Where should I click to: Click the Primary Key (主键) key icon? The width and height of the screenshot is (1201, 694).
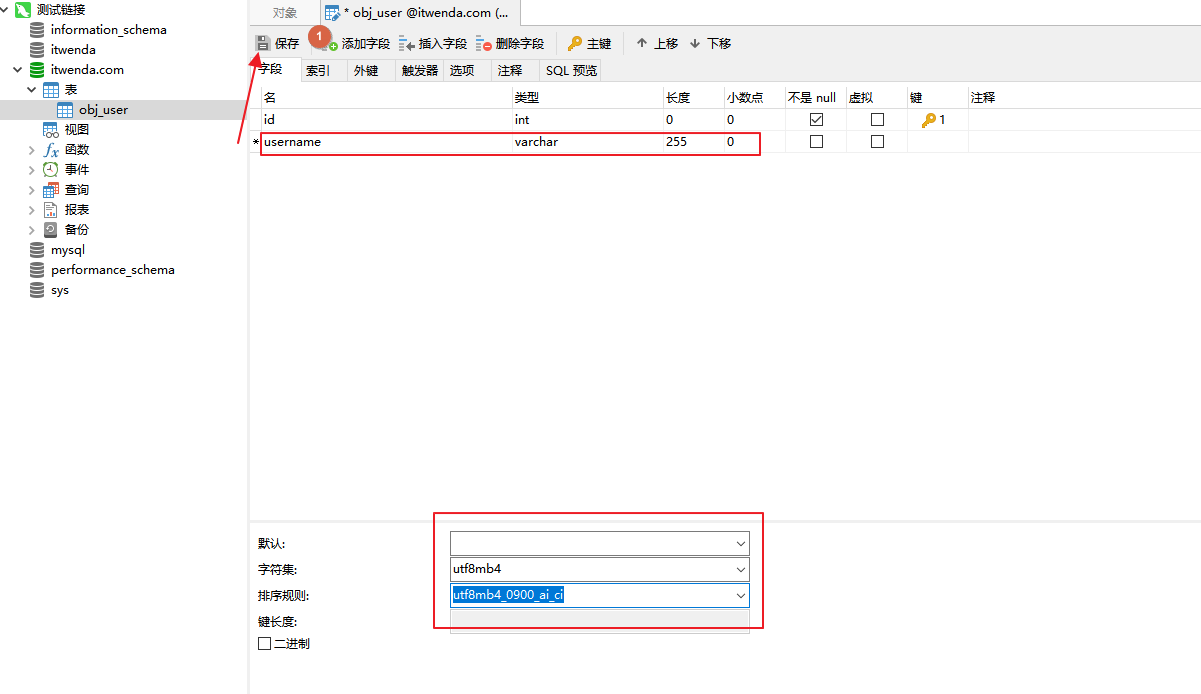[x=575, y=44]
